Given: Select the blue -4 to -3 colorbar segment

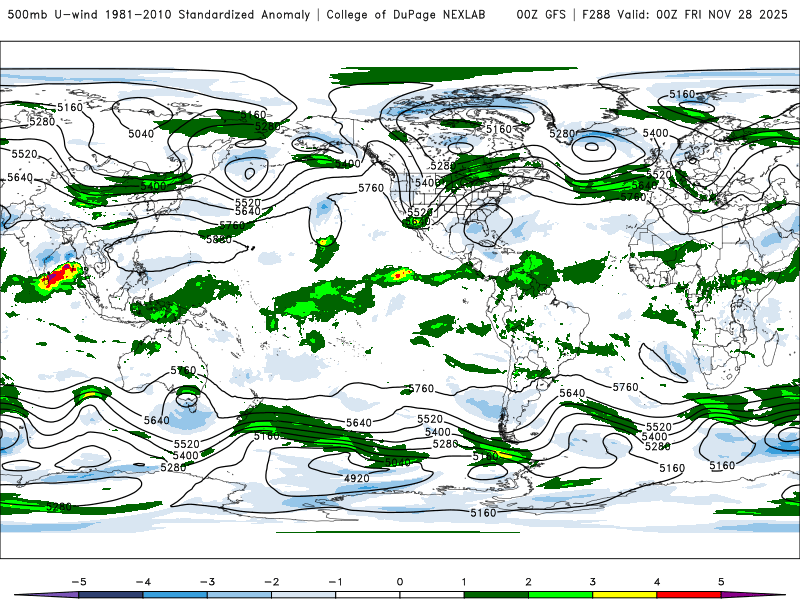Looking at the screenshot, I should 175,595.
